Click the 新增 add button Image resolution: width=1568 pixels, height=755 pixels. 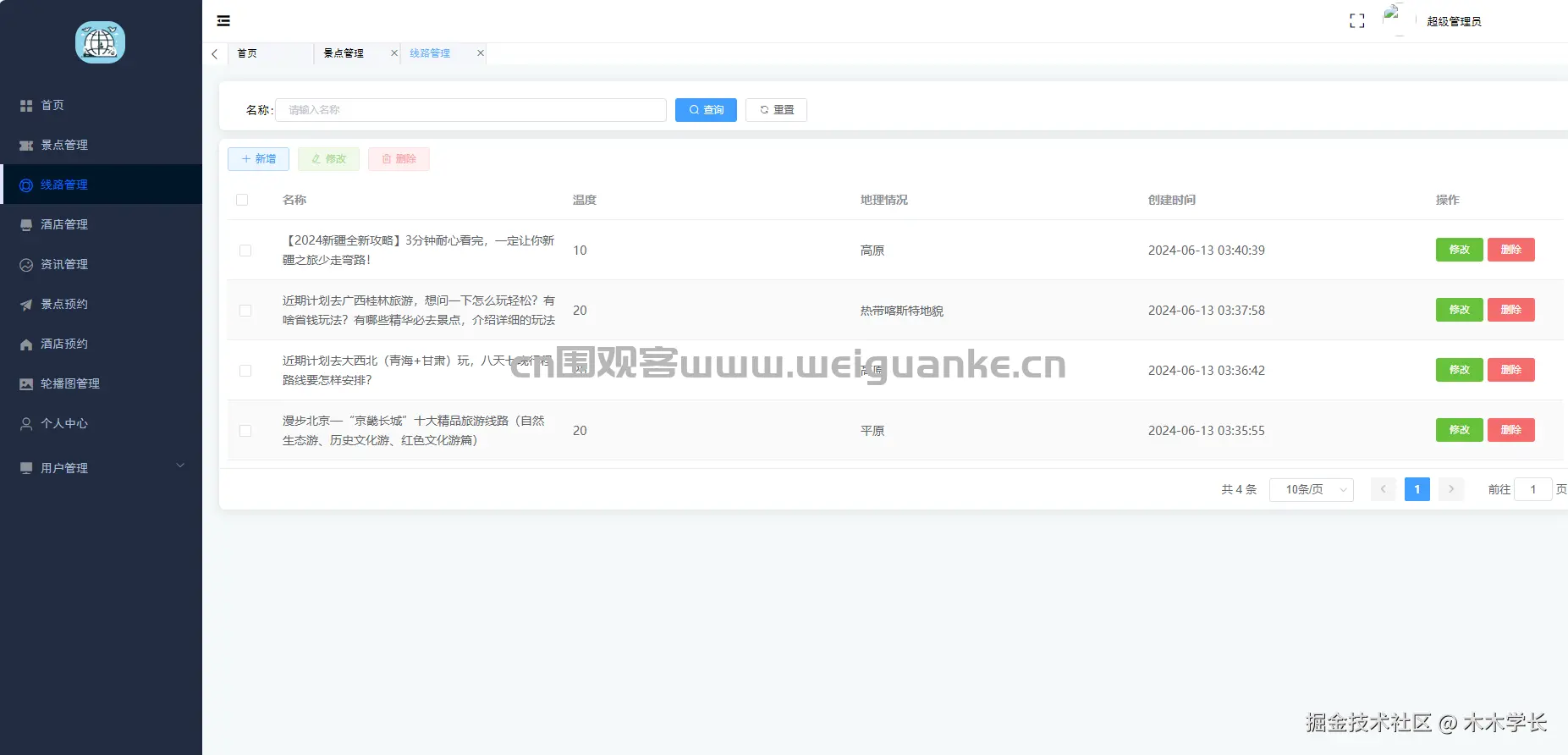pos(258,159)
